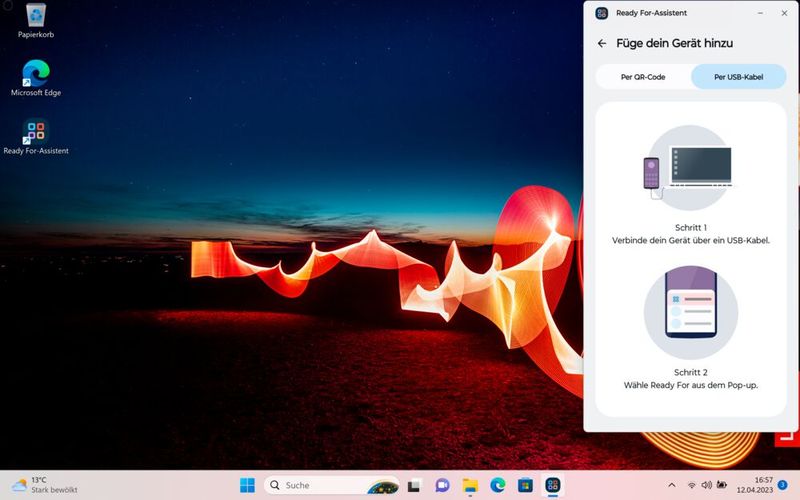
Task: Open the weather widget showing 13°C
Action: coord(45,485)
